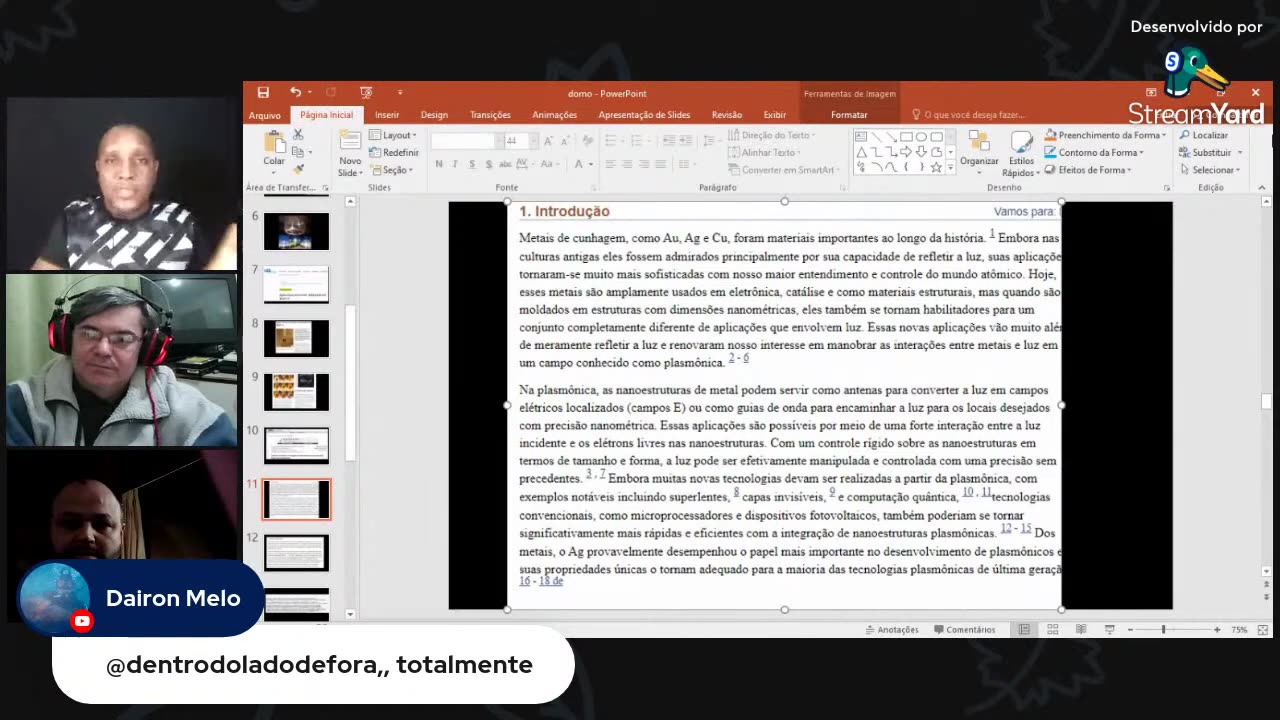
Task: Select the star shape in gallery
Action: (x=936, y=167)
